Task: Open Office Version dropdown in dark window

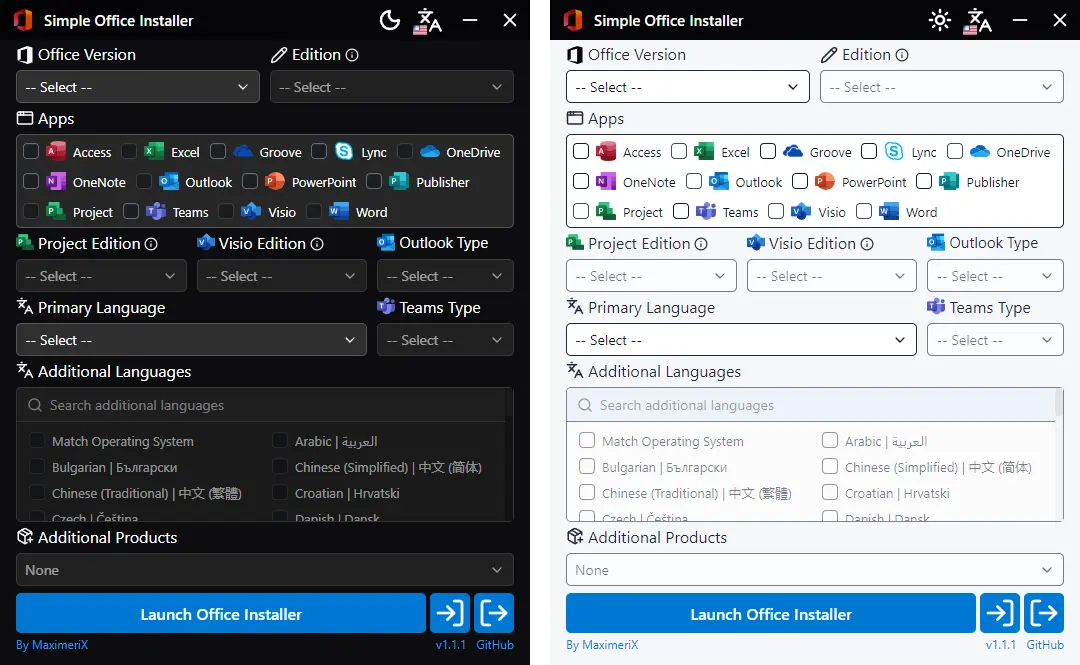Action: tap(138, 87)
